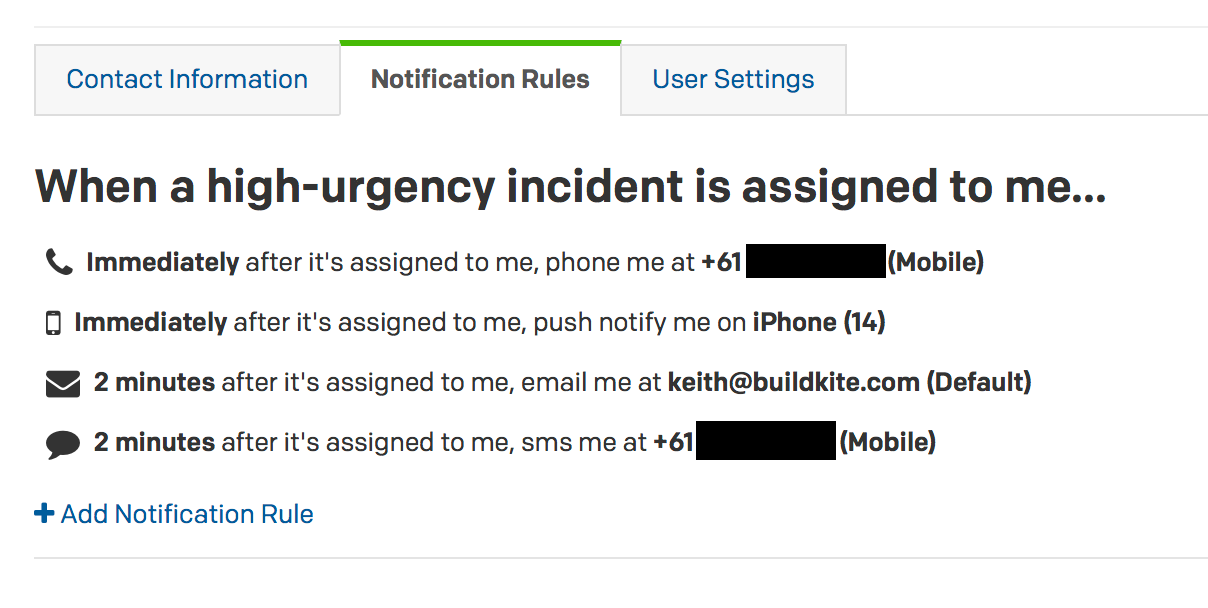Click the redacted number in the phone rule
The height and width of the screenshot is (608, 1208).
coord(816,263)
